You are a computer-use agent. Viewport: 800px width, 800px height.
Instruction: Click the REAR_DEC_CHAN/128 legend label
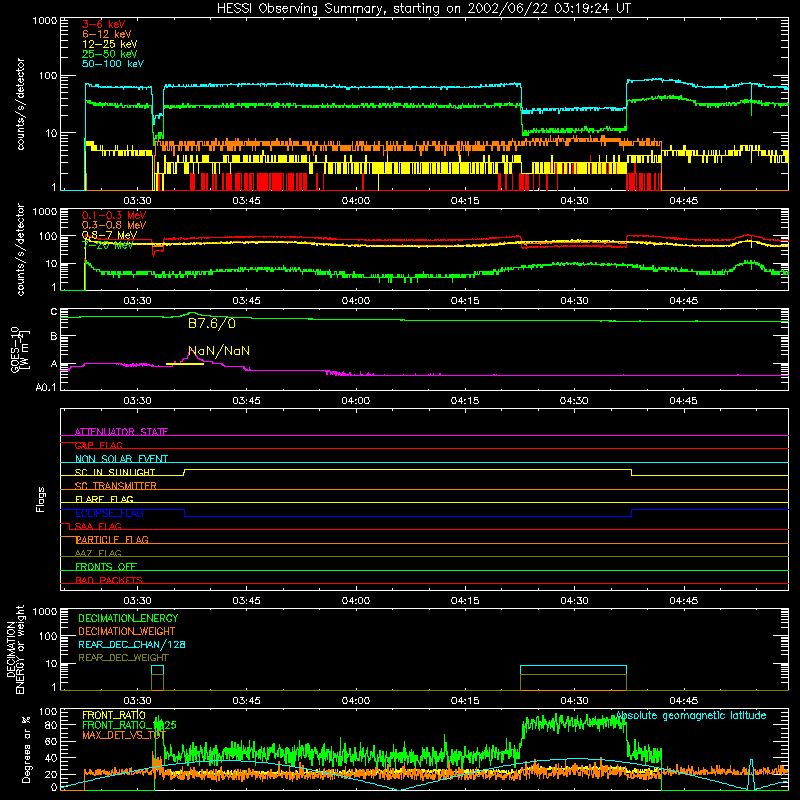(x=132, y=644)
